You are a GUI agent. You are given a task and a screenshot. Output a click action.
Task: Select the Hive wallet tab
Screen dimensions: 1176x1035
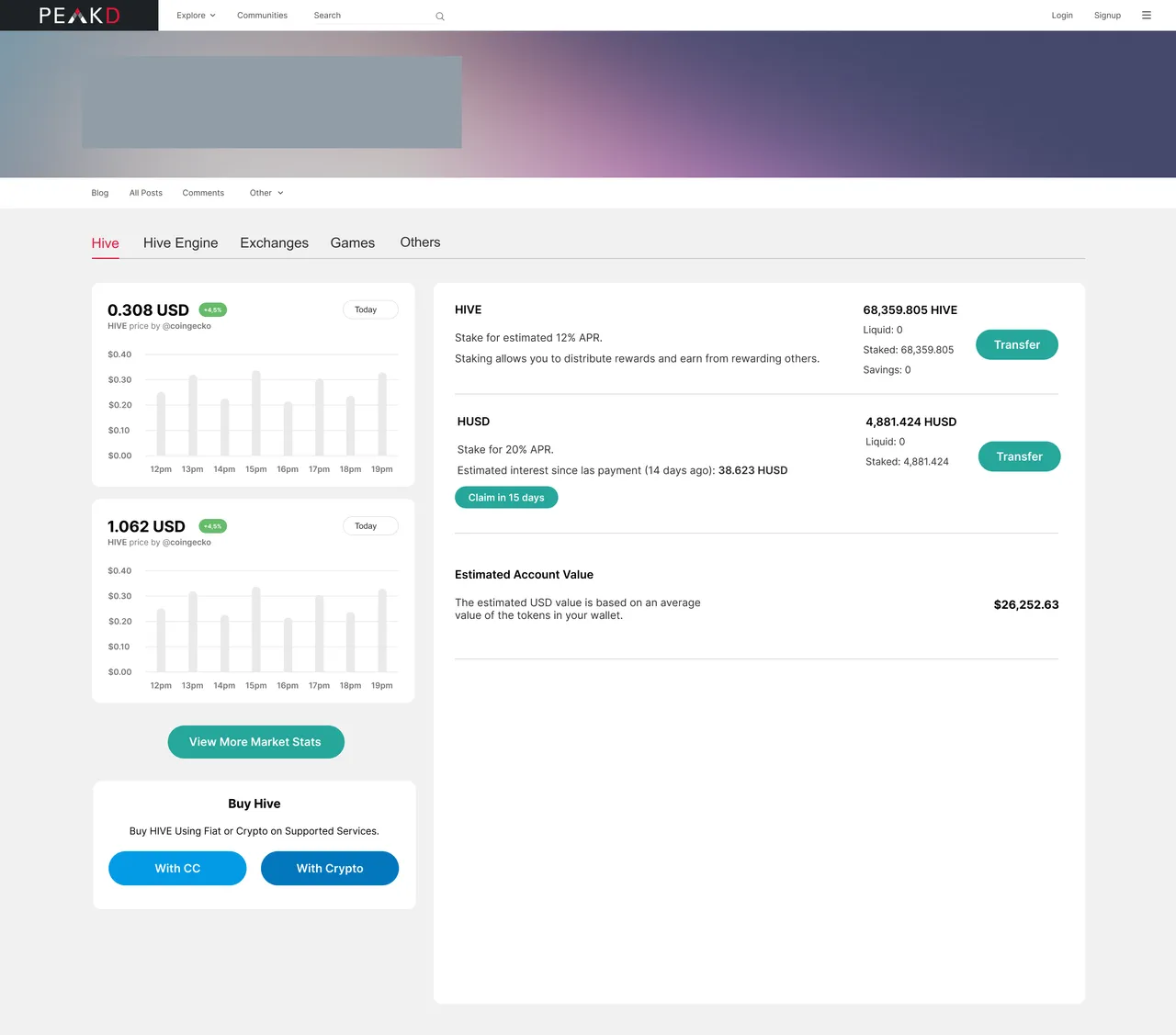point(106,243)
